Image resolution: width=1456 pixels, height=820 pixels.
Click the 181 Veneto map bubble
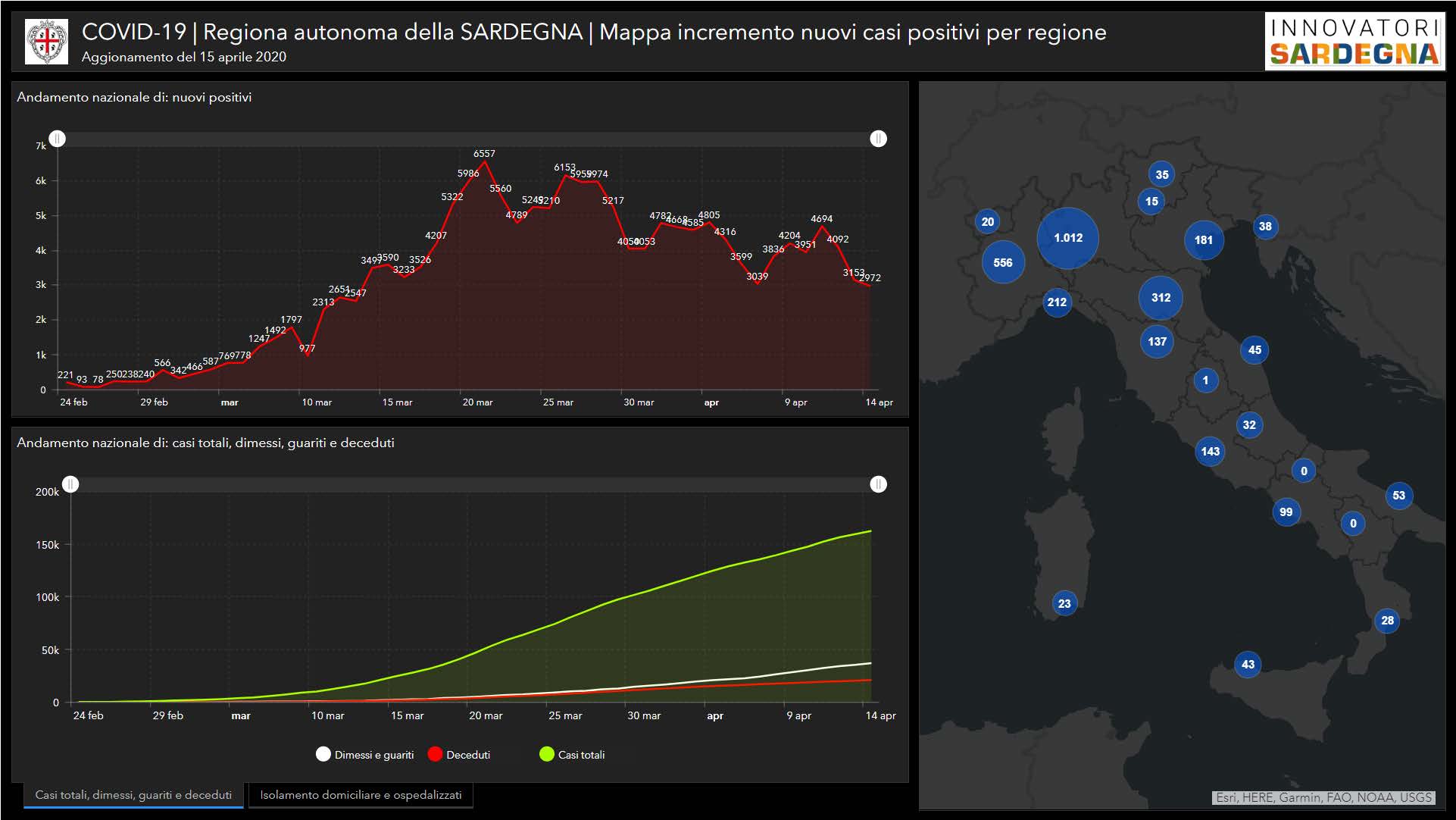[1203, 240]
